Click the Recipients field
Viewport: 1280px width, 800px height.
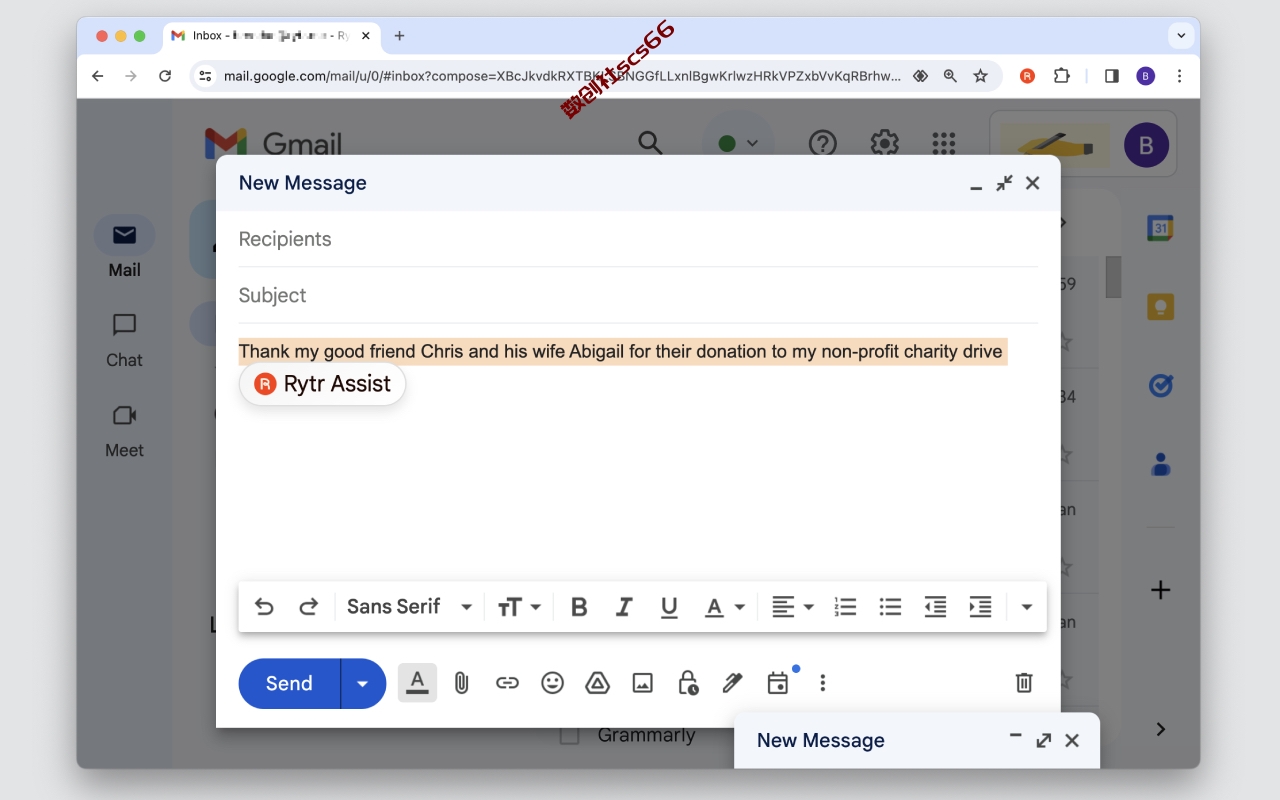point(638,239)
